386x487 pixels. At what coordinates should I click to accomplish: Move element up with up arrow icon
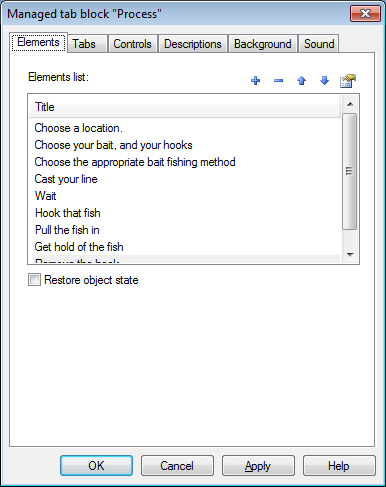(x=301, y=81)
